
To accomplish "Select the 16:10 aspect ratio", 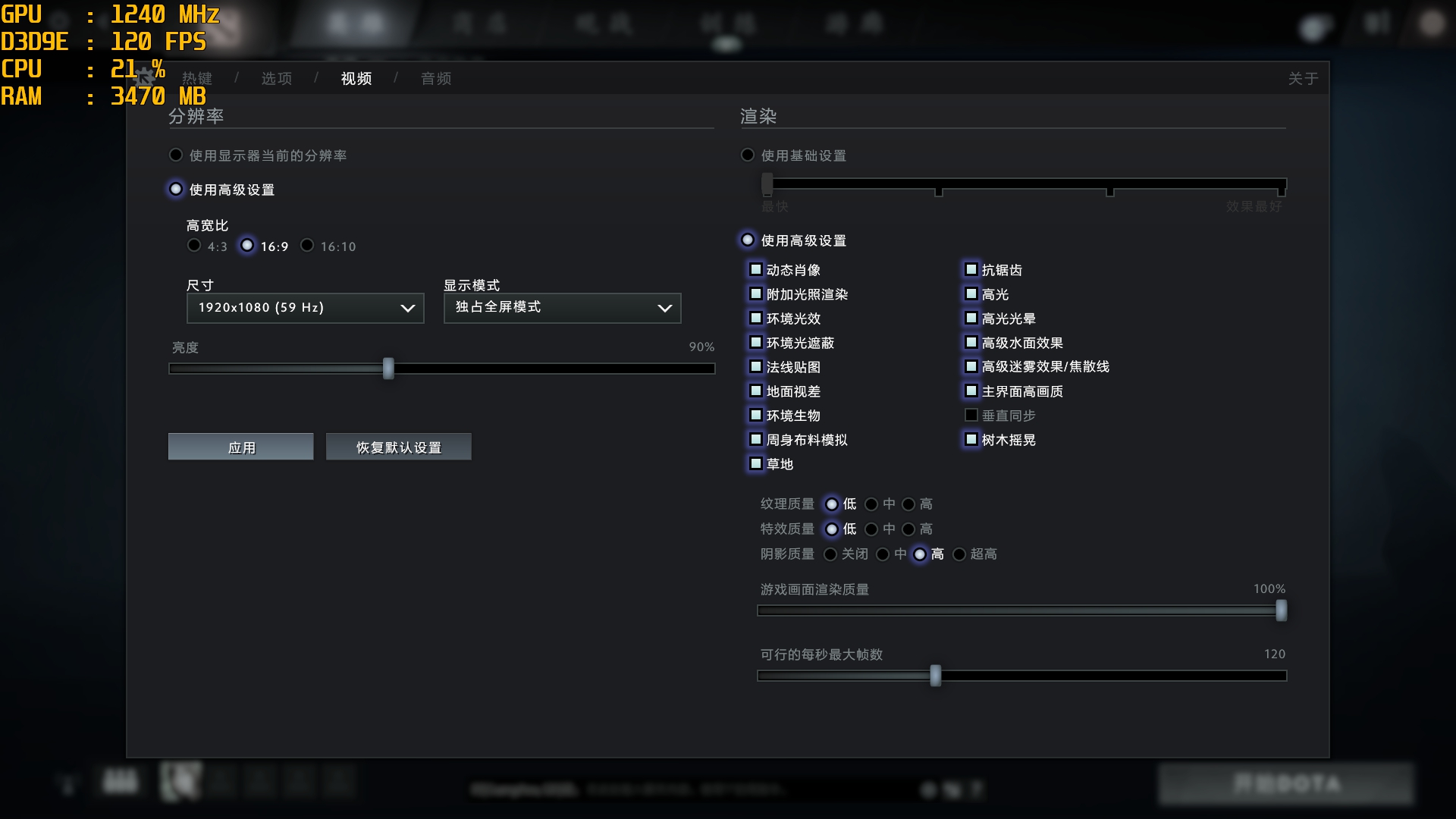I will (x=306, y=245).
